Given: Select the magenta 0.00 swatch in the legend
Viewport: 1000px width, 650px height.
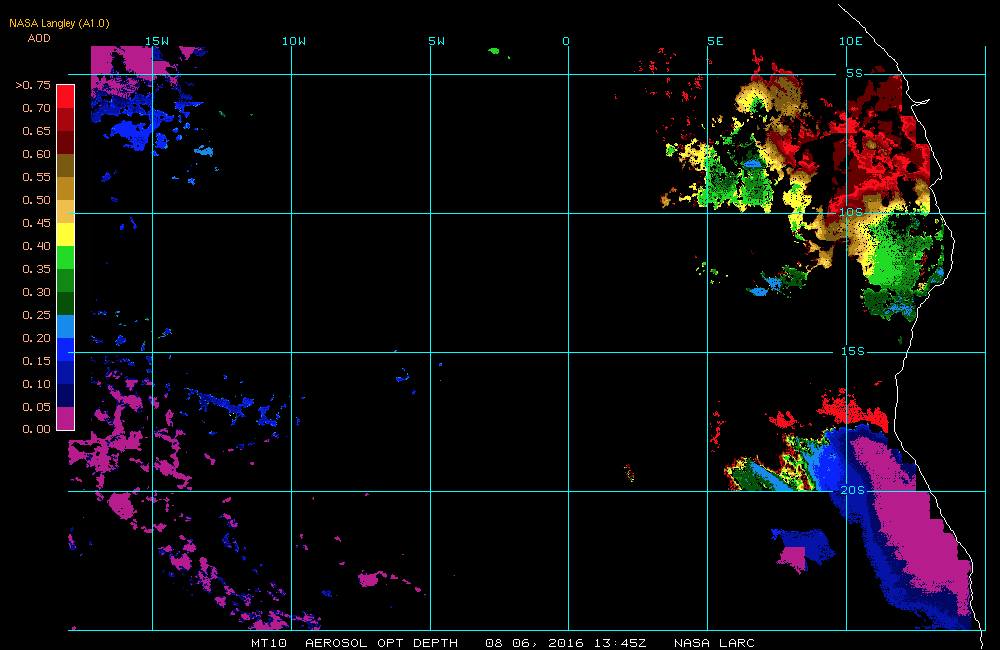Looking at the screenshot, I should pyautogui.click(x=66, y=418).
